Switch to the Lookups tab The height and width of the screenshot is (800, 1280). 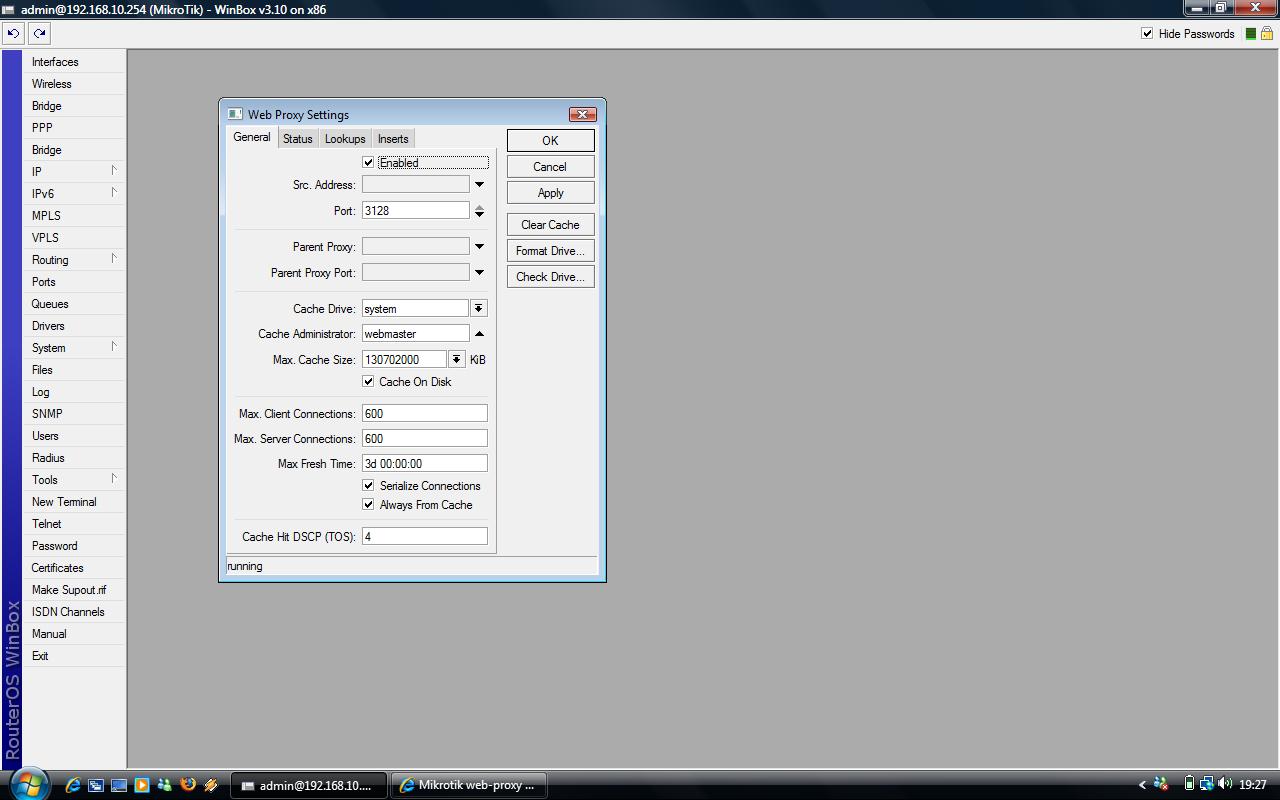(345, 139)
